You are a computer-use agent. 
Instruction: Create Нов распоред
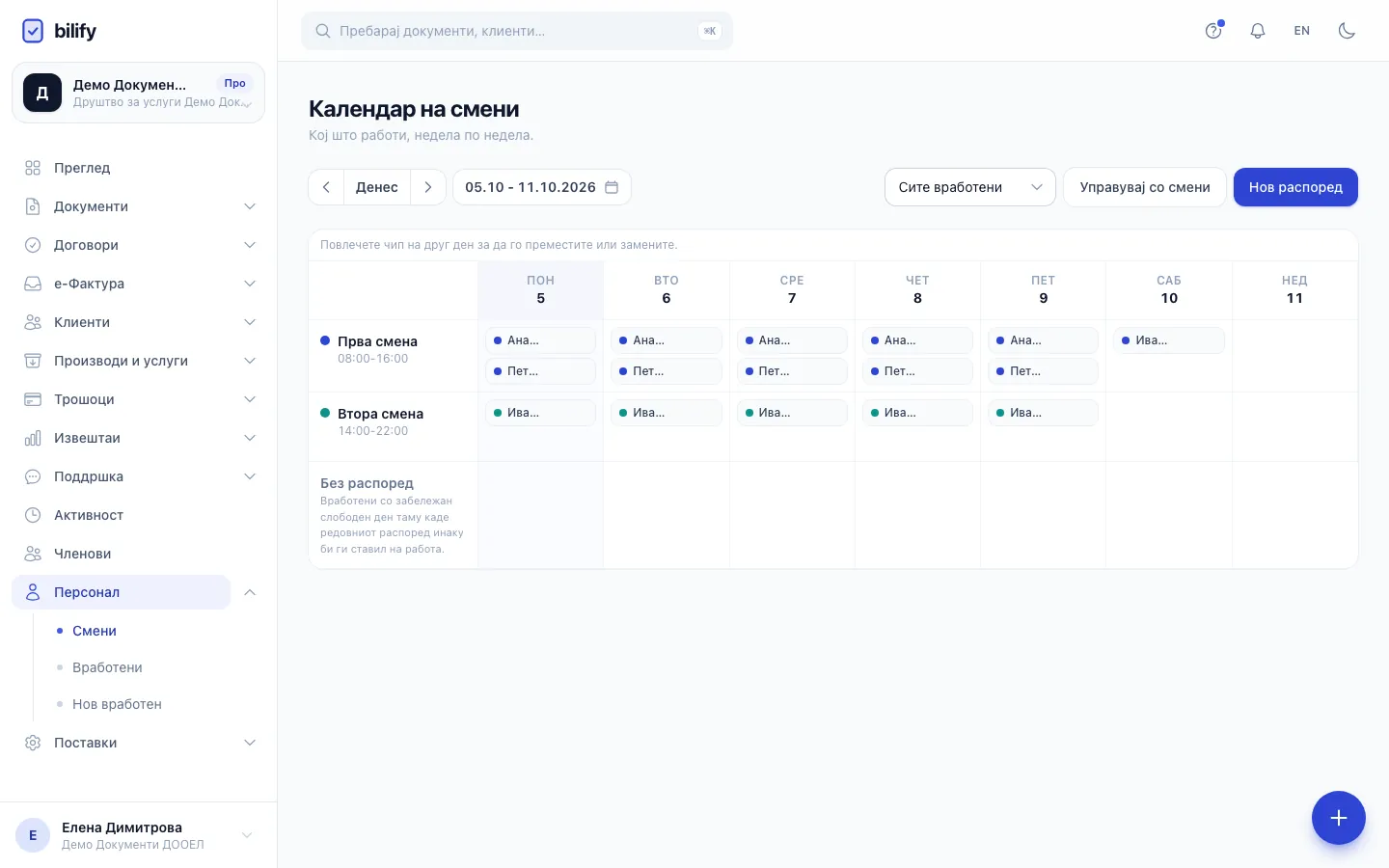pos(1295,187)
